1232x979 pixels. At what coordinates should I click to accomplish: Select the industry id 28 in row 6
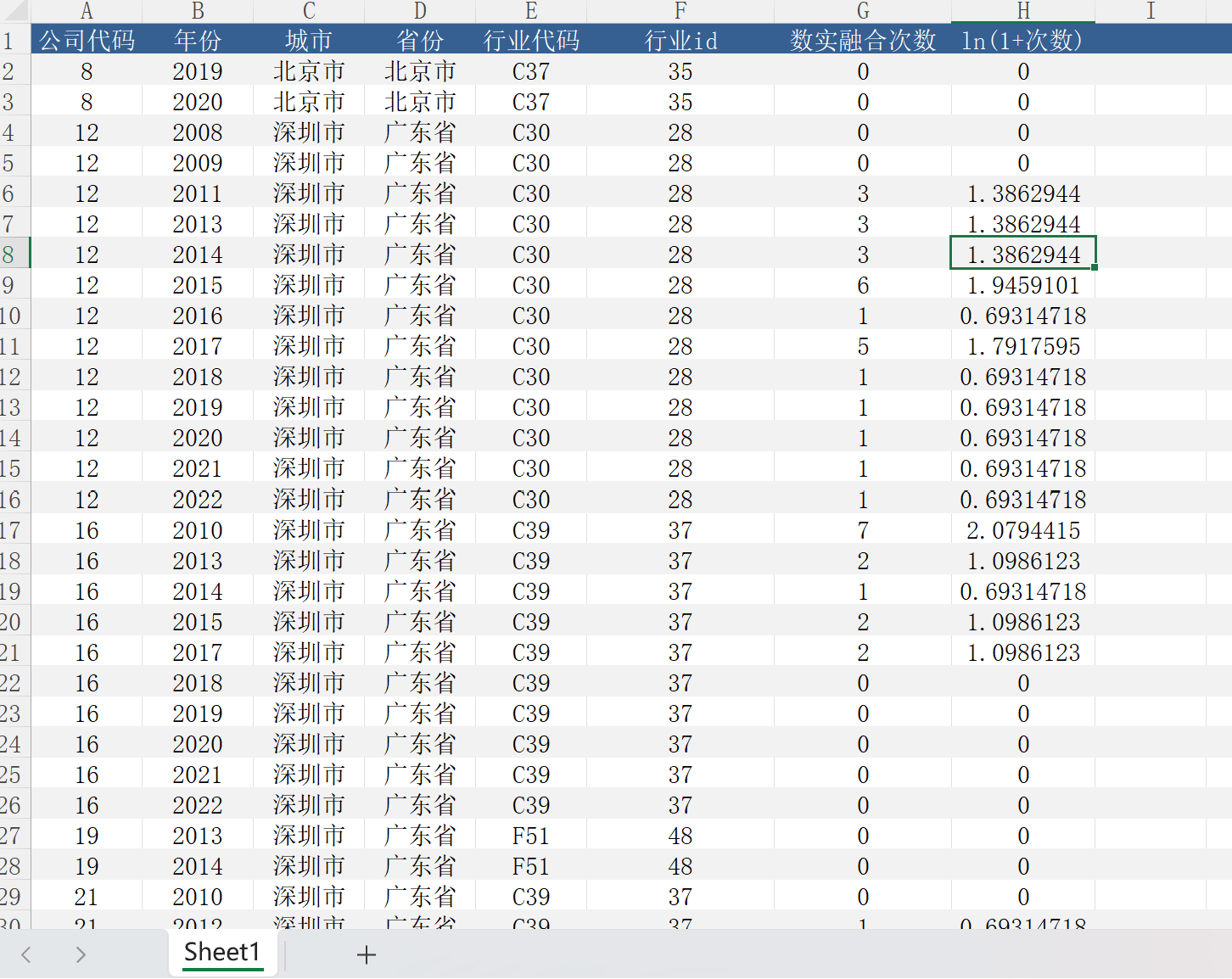680,193
